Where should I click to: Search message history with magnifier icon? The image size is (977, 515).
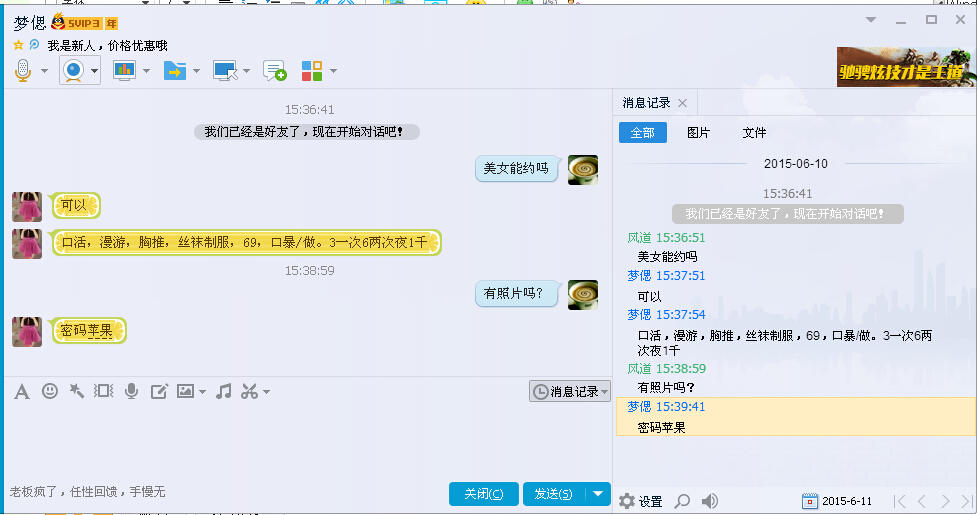pos(683,501)
